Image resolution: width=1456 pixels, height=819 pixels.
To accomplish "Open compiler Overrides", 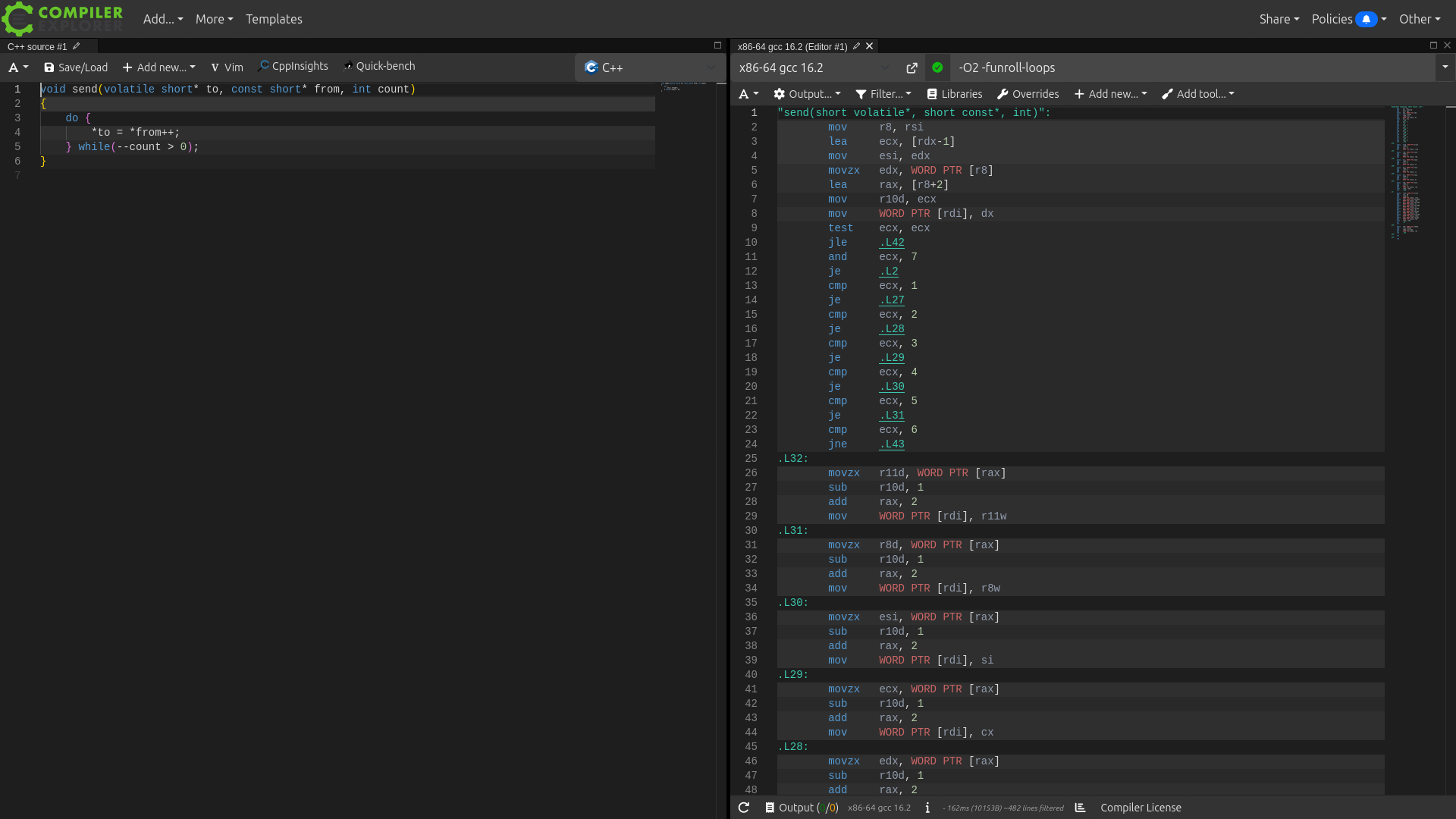I will click(1028, 94).
